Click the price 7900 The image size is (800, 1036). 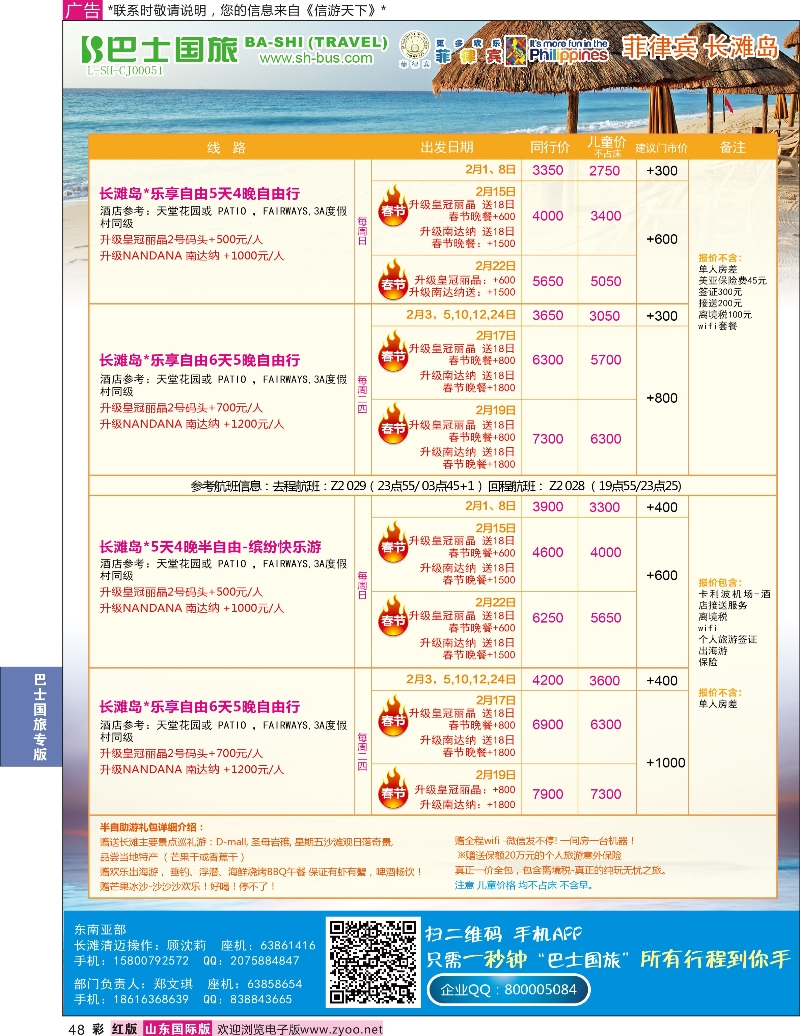click(548, 794)
